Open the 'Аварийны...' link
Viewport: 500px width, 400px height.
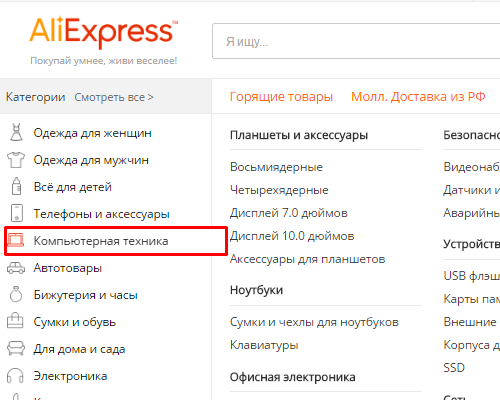[471, 213]
